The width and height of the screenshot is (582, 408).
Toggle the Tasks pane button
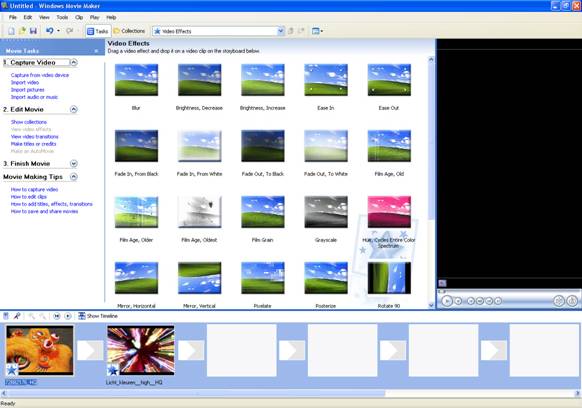point(98,31)
